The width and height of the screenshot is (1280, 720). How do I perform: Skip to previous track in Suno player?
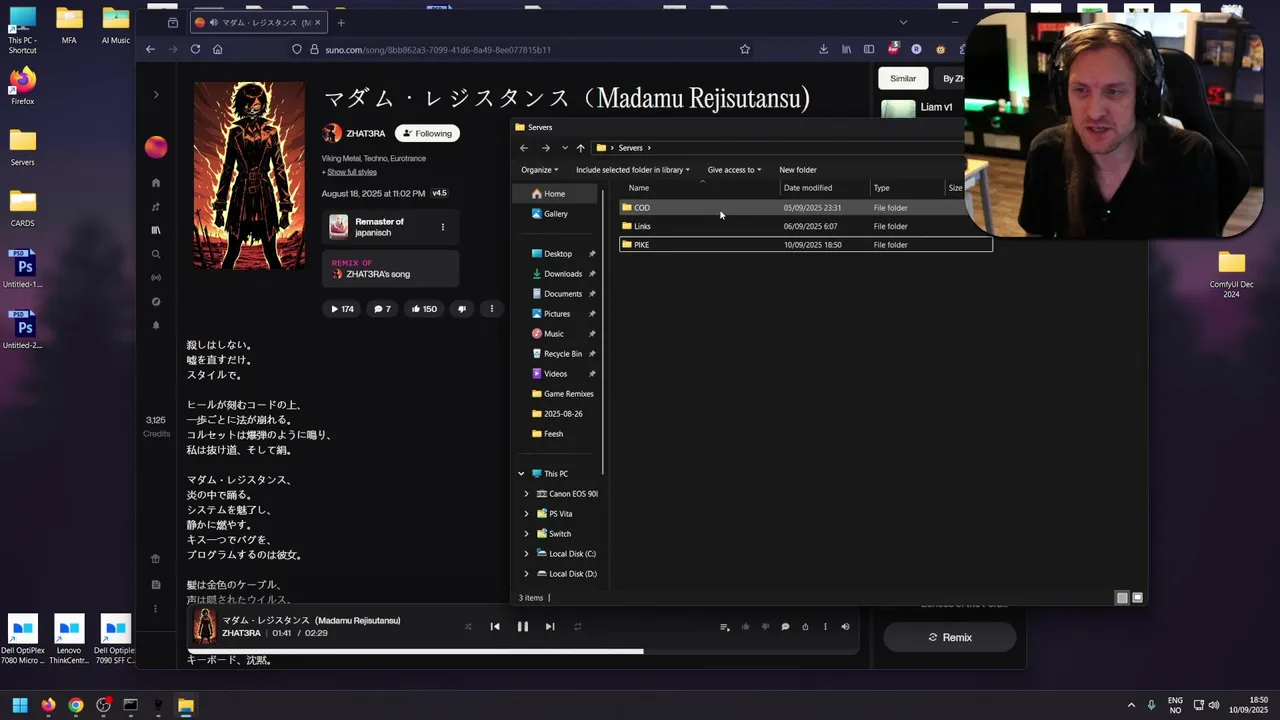pos(494,627)
